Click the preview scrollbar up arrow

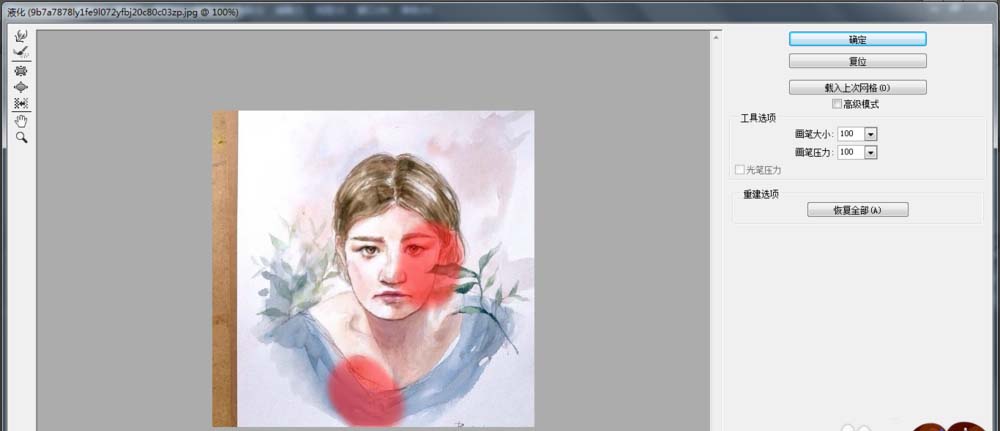(x=716, y=37)
